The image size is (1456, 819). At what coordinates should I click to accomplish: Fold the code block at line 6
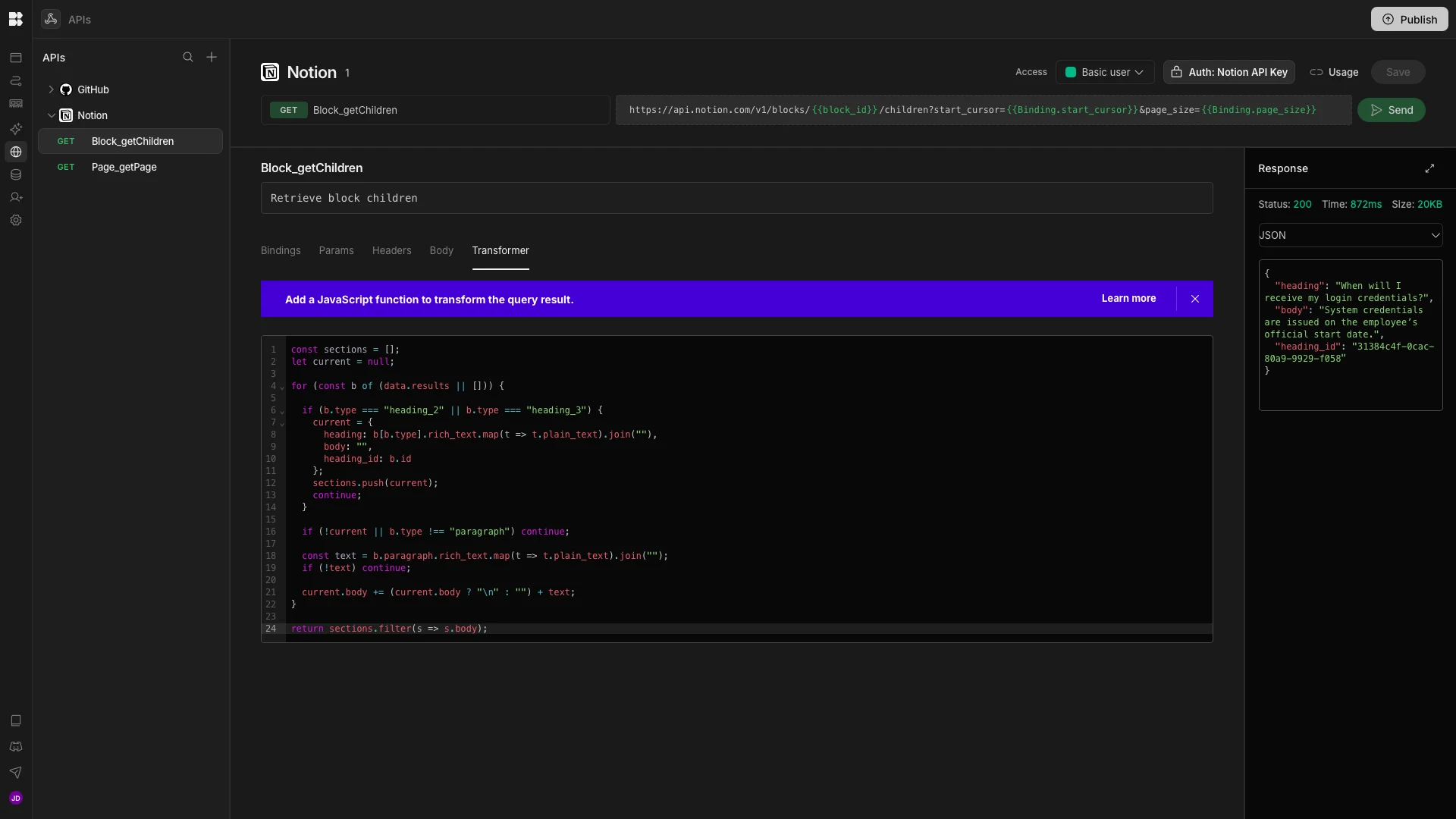pos(282,412)
